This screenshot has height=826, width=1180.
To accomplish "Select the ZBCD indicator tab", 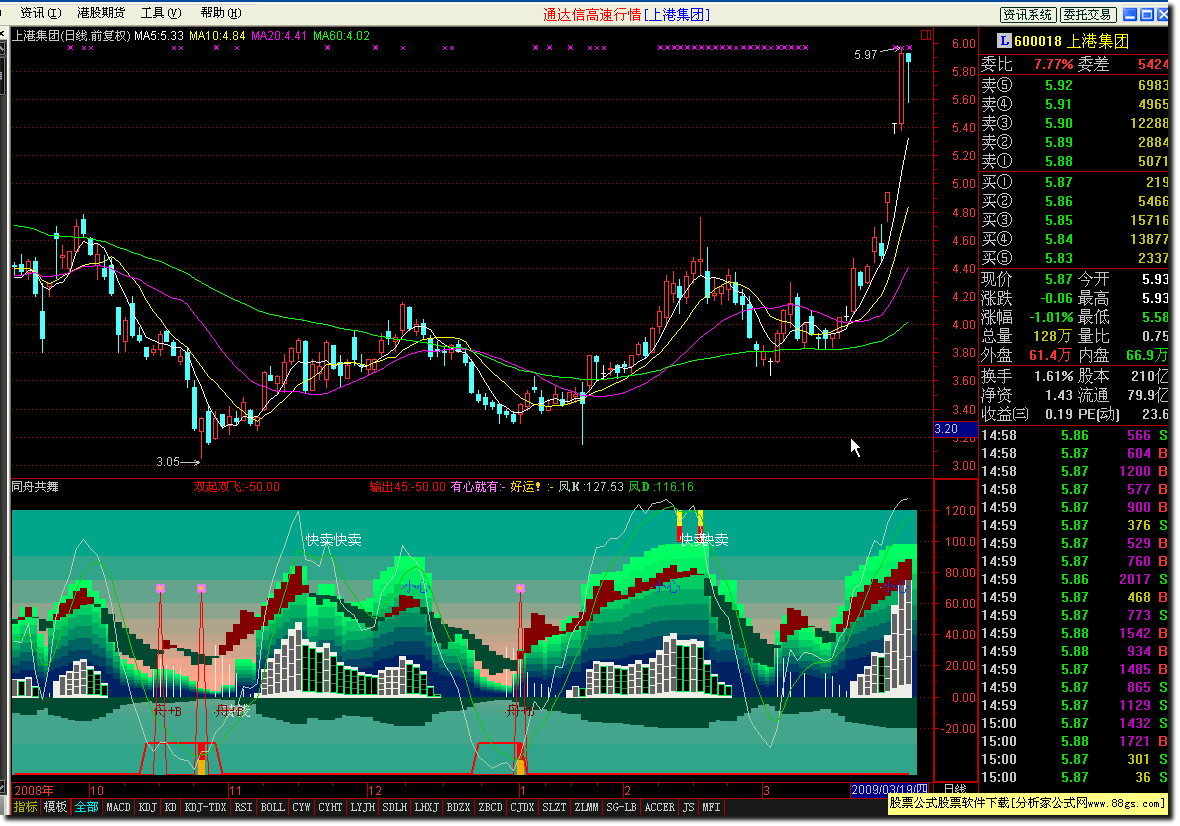I will click(x=491, y=807).
